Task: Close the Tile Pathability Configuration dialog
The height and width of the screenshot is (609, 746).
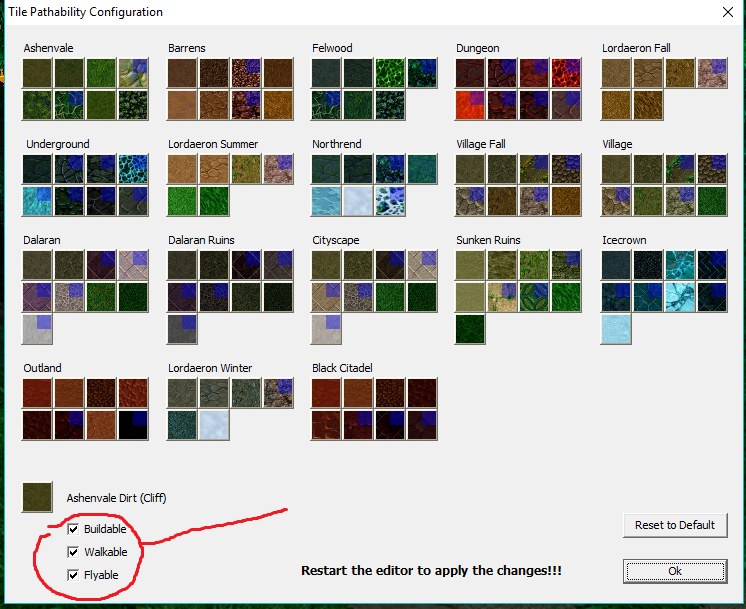Action: tap(727, 12)
